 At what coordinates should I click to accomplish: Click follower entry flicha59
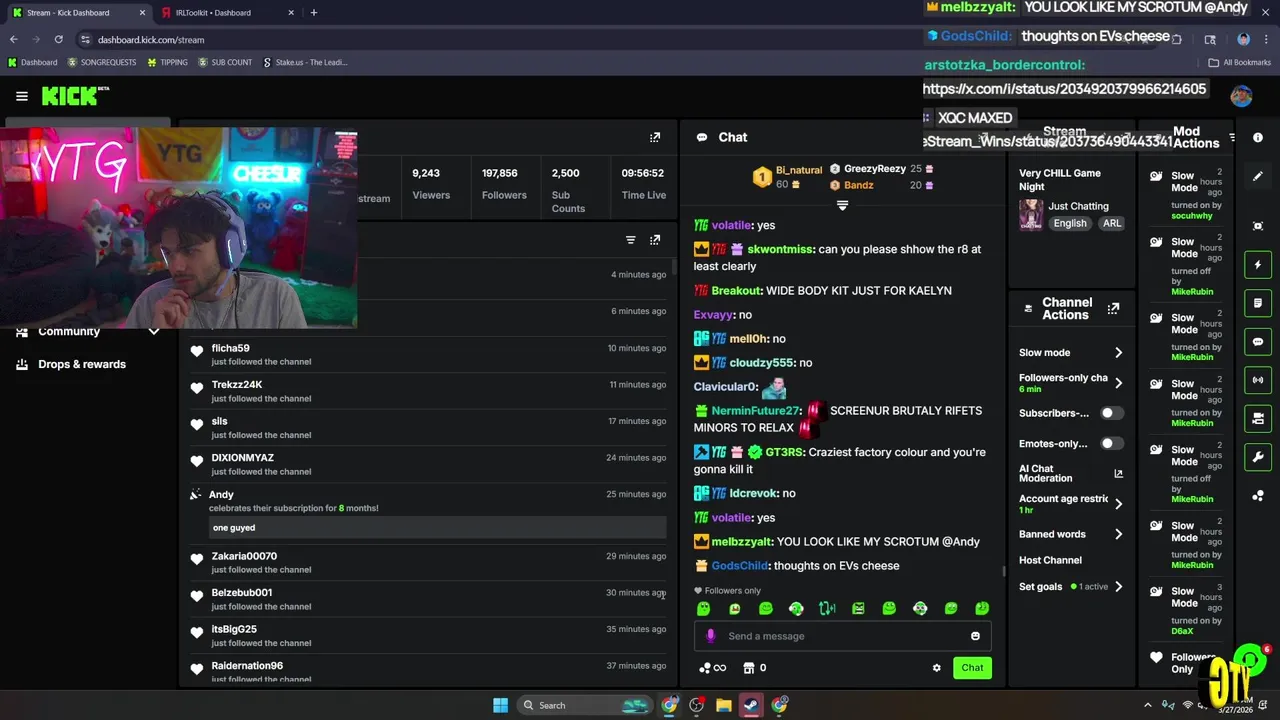click(230, 348)
